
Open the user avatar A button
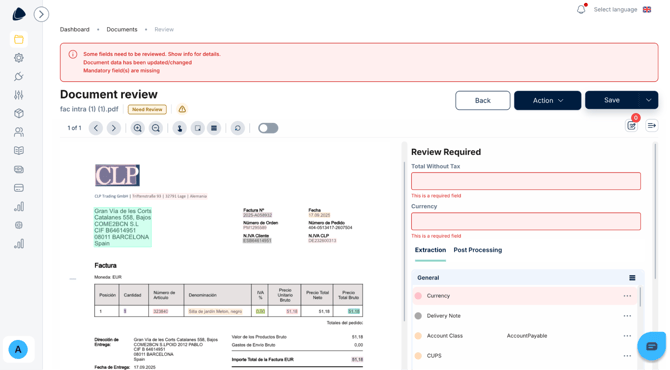(x=18, y=349)
